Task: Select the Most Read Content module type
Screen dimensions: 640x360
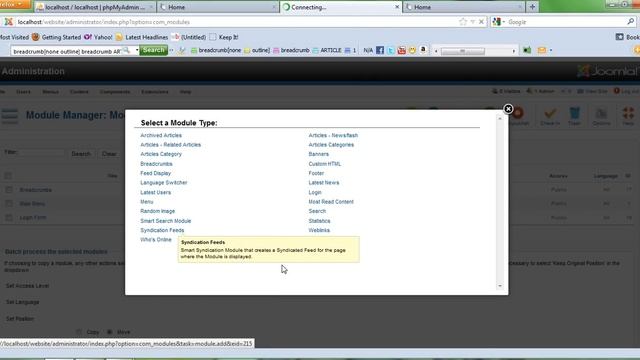Action: [331, 202]
